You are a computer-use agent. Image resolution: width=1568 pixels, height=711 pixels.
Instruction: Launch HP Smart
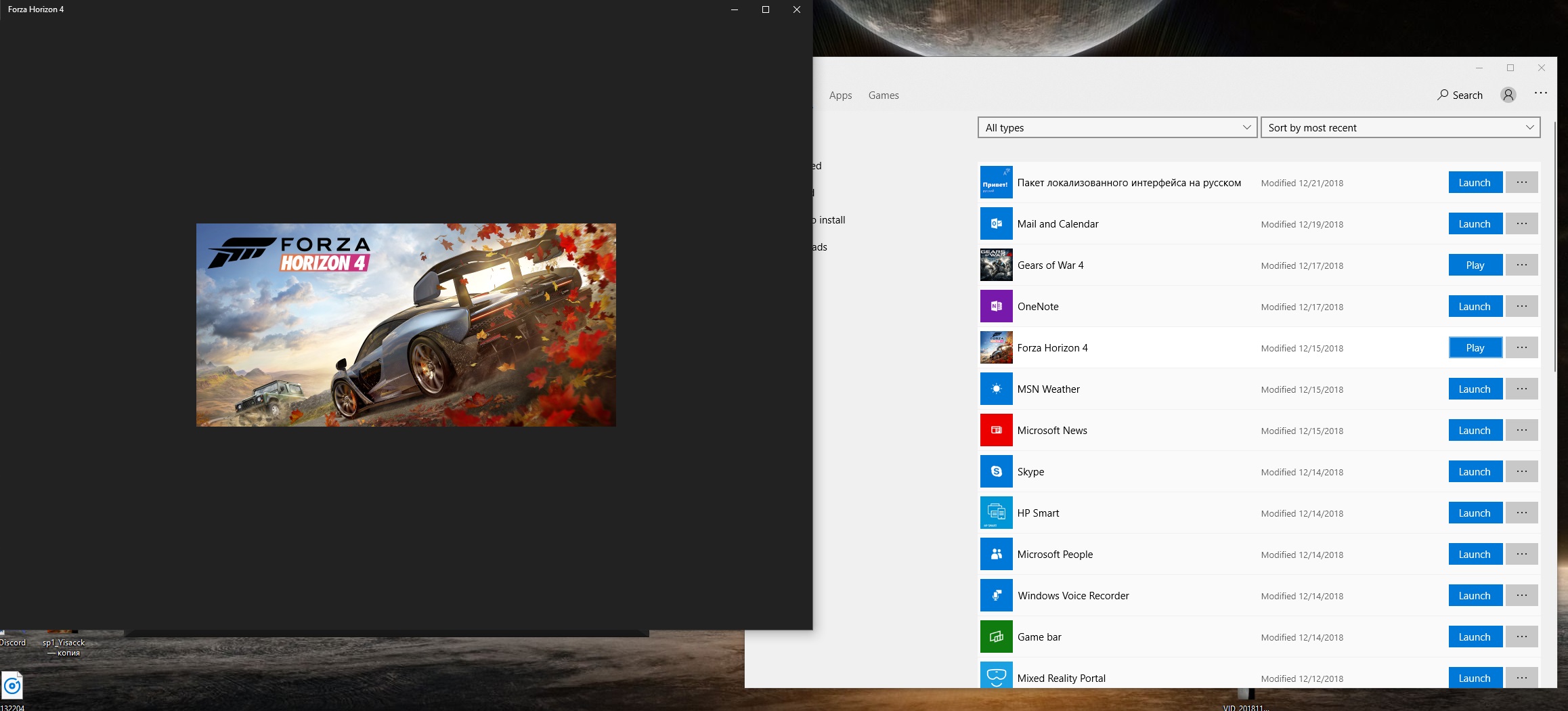[1475, 513]
